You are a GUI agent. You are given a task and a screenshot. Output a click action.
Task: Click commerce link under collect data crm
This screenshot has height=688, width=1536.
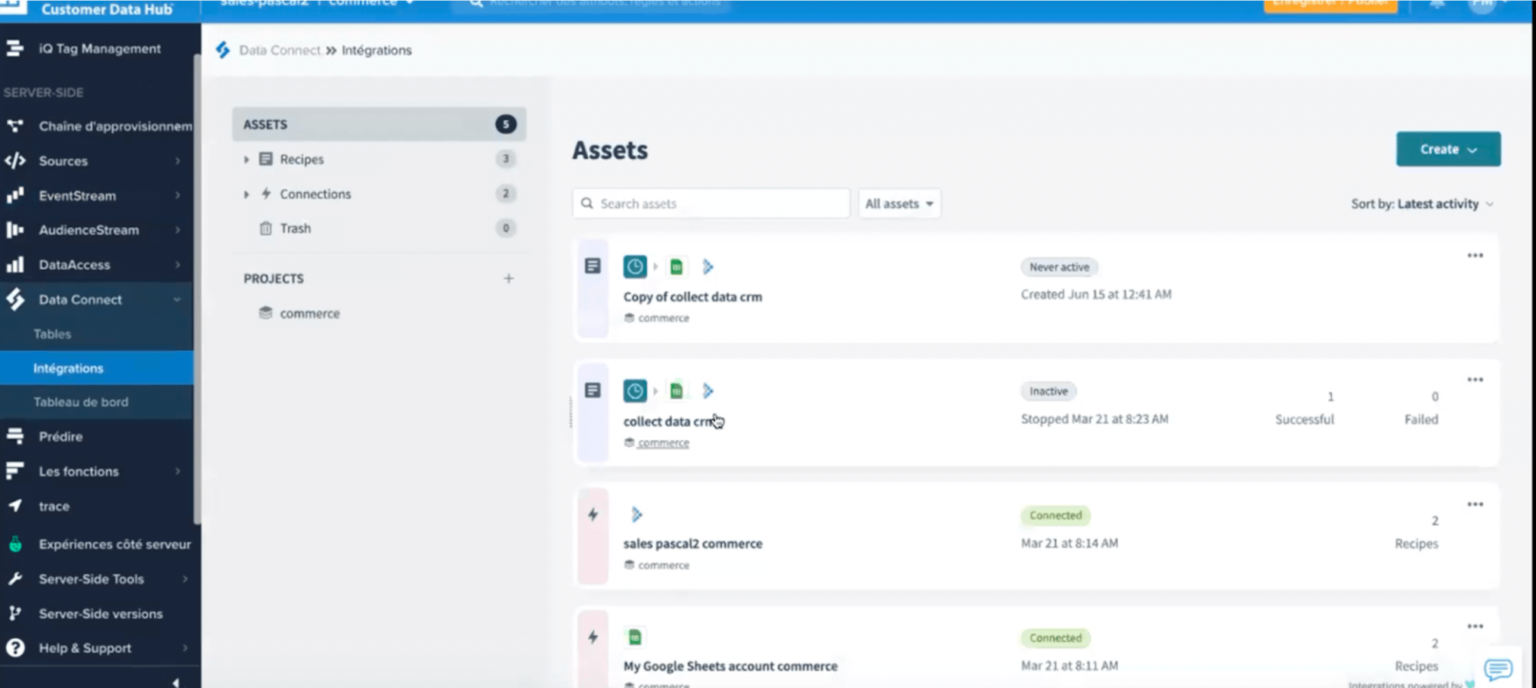(663, 443)
